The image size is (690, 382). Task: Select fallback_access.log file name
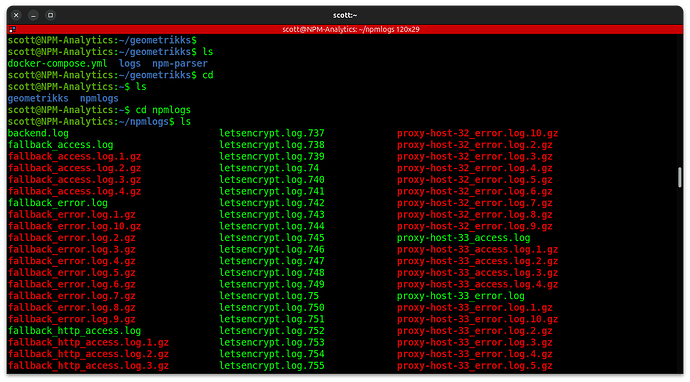coord(61,145)
